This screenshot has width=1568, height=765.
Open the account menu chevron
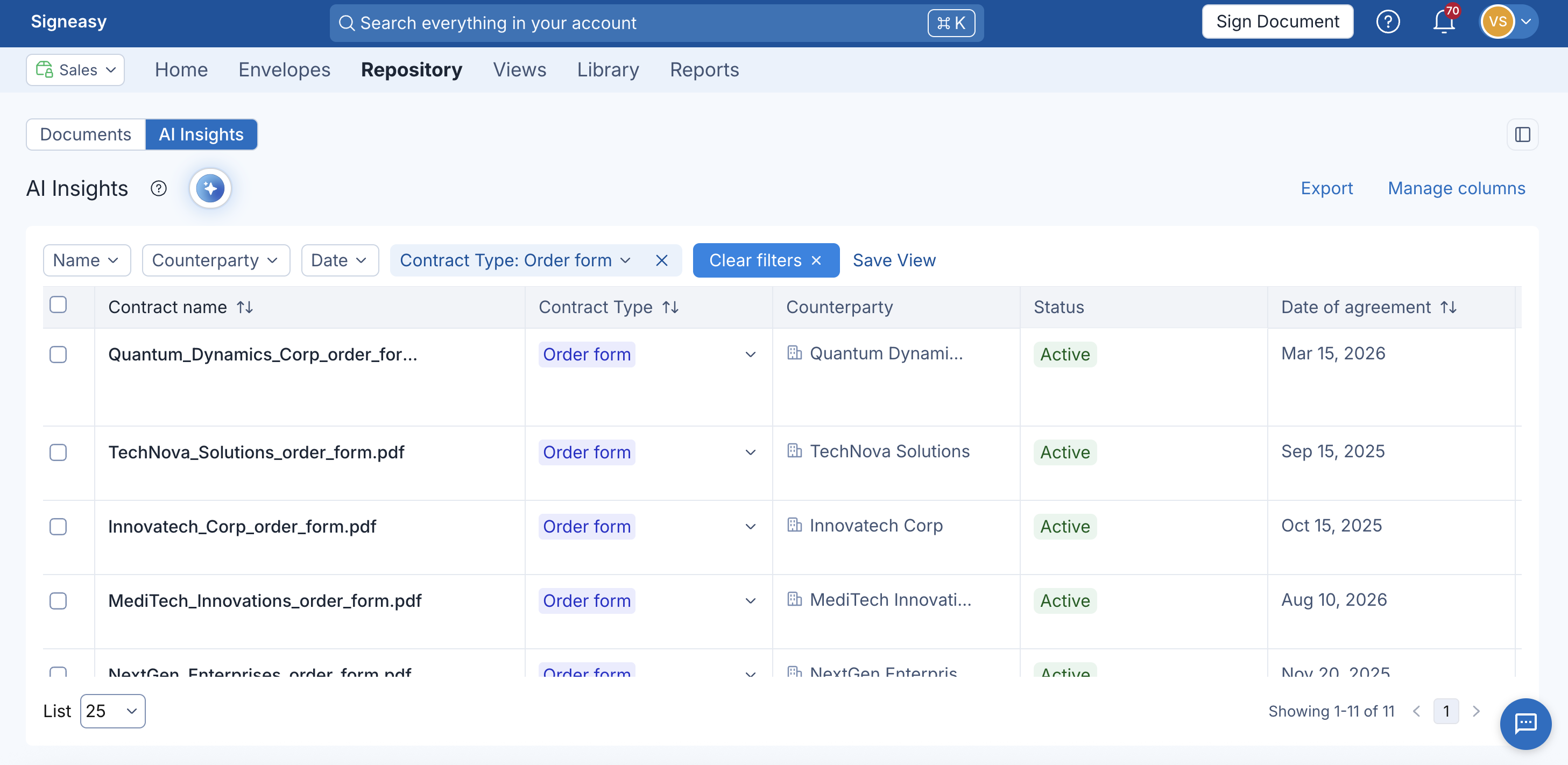pyautogui.click(x=1526, y=22)
